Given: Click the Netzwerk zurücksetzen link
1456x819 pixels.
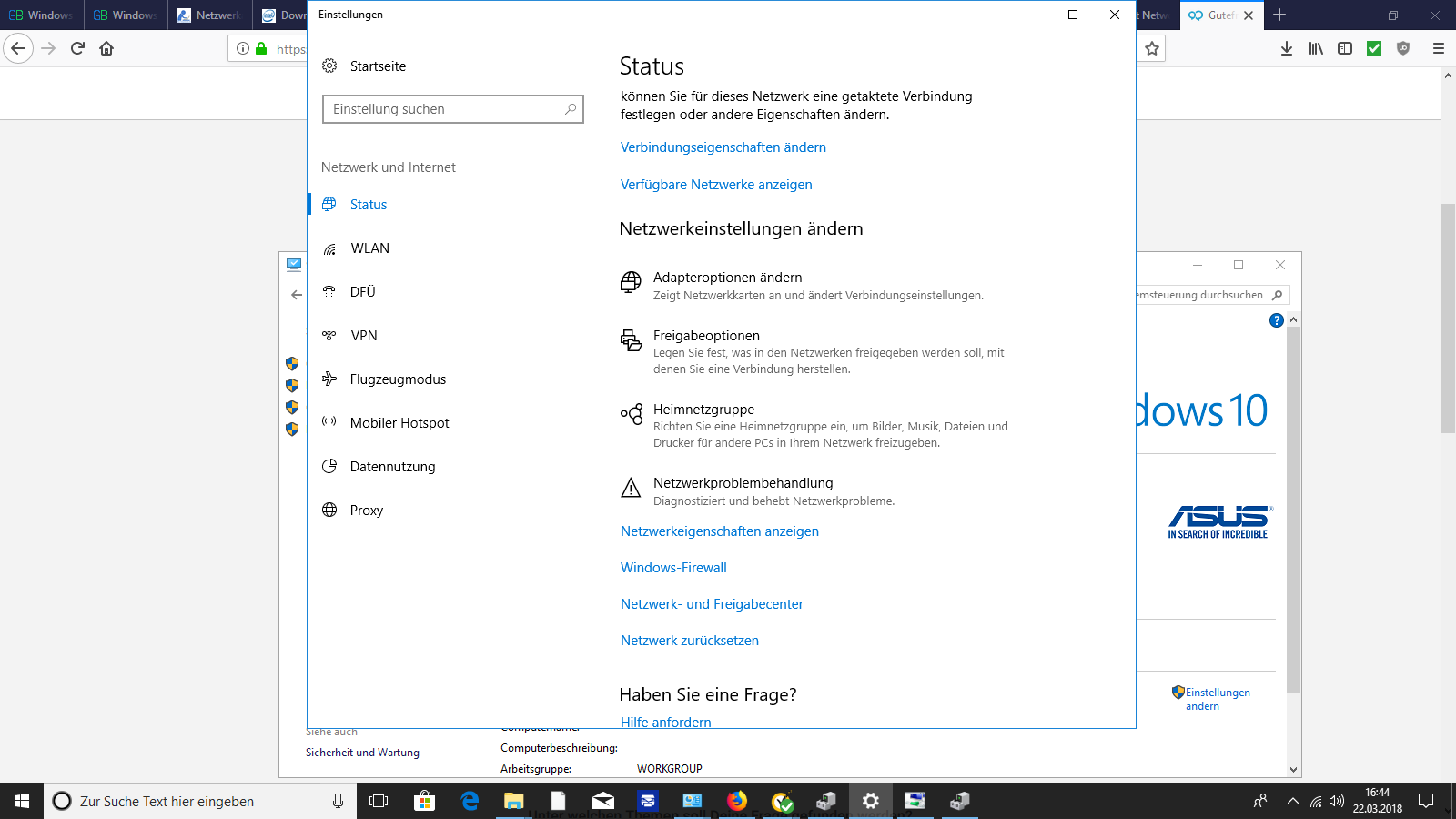Looking at the screenshot, I should tap(689, 641).
